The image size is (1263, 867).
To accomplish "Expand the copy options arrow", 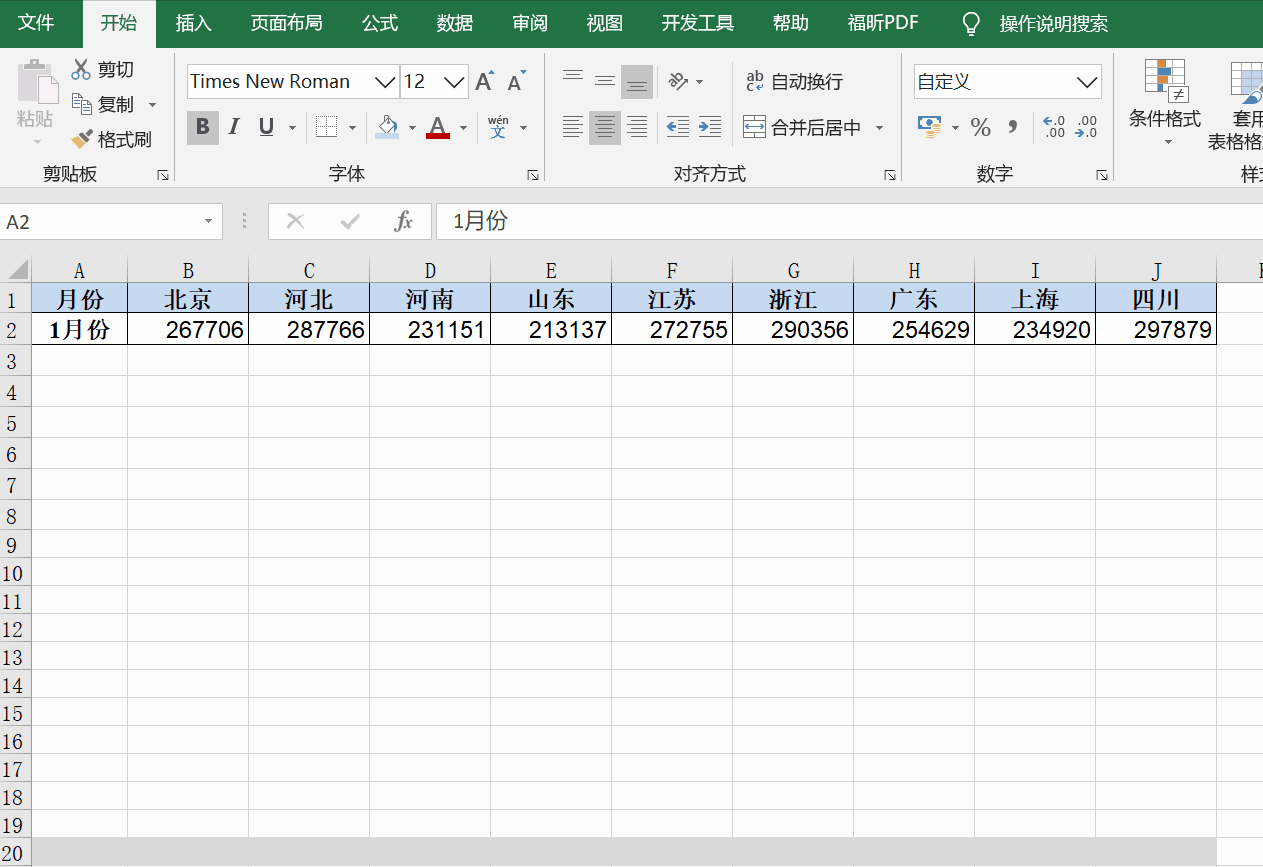I will pyautogui.click(x=153, y=105).
